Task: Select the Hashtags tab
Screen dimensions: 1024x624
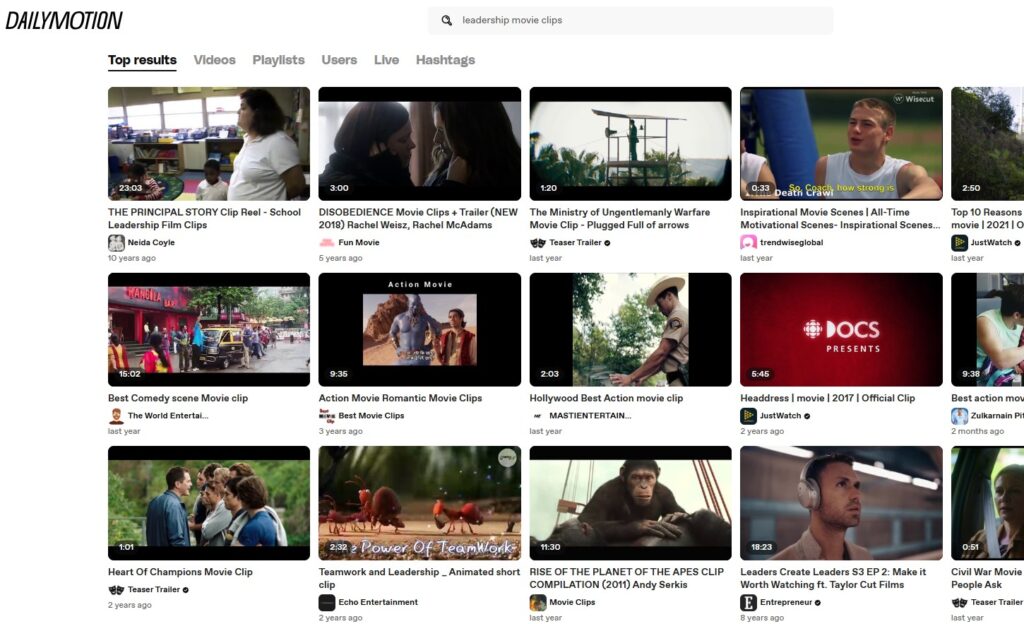Action: pos(445,60)
